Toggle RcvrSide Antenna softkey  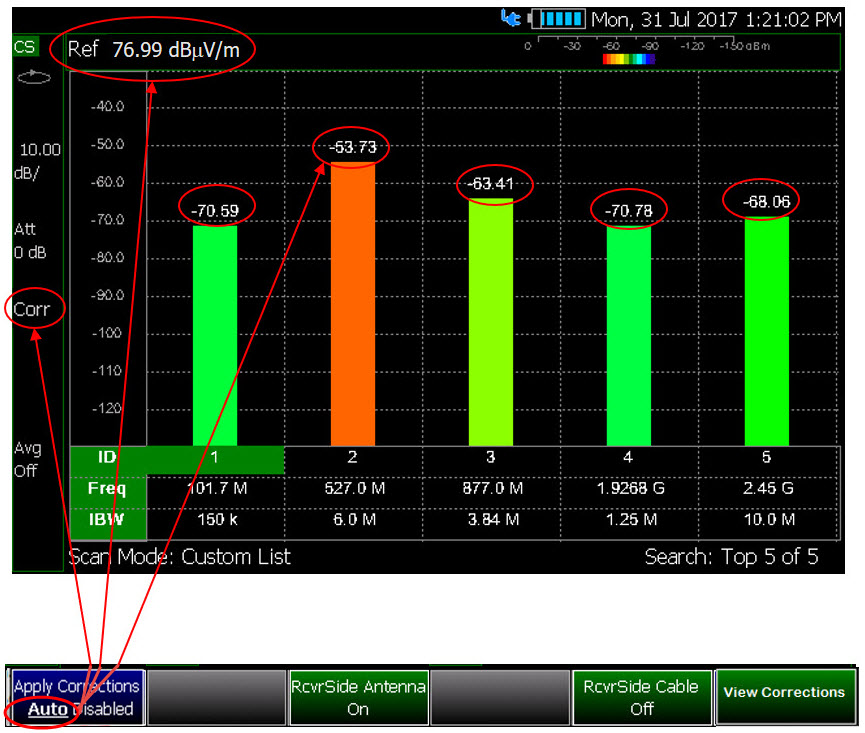click(x=359, y=698)
